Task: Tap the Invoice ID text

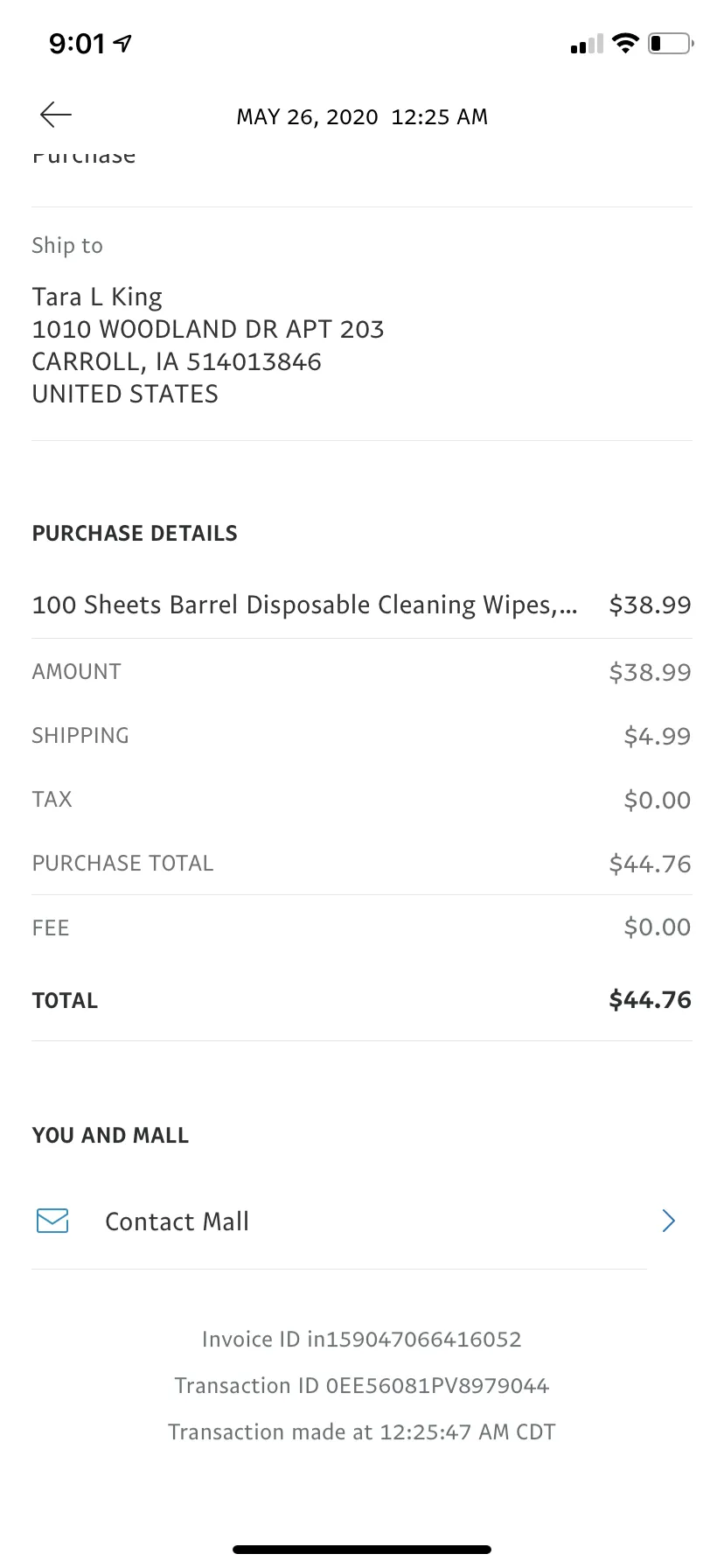Action: (362, 1339)
